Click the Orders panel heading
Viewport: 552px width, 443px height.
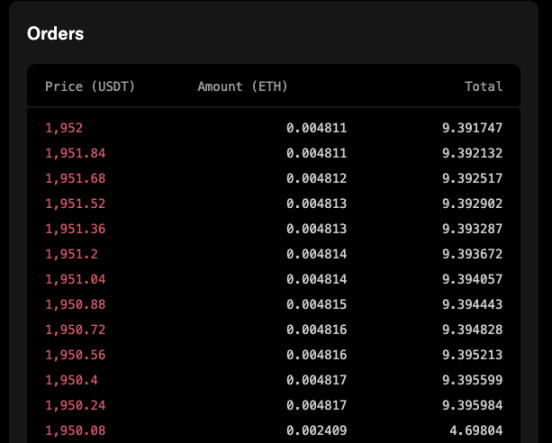[x=56, y=34]
